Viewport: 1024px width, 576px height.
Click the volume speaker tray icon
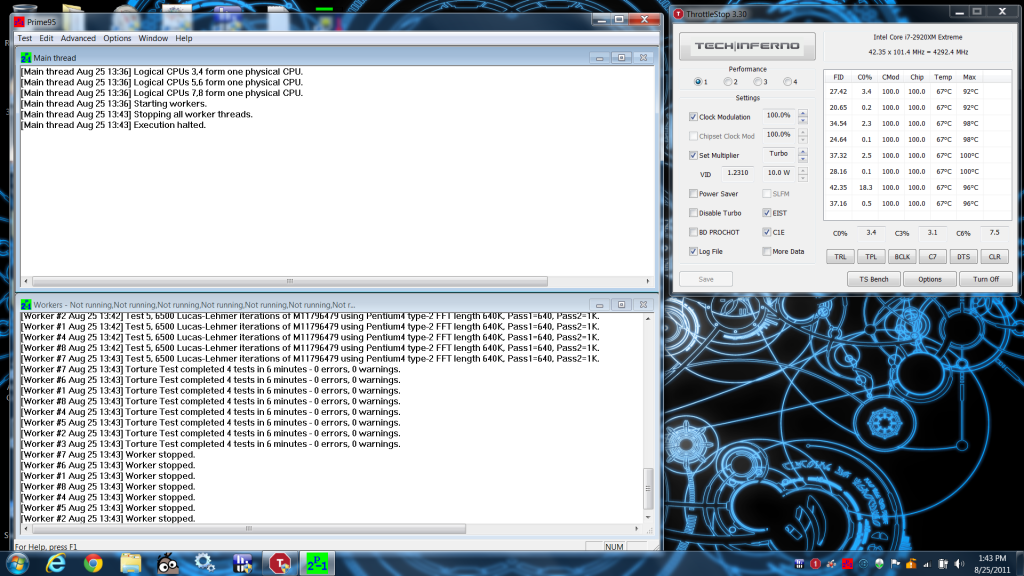pos(959,564)
